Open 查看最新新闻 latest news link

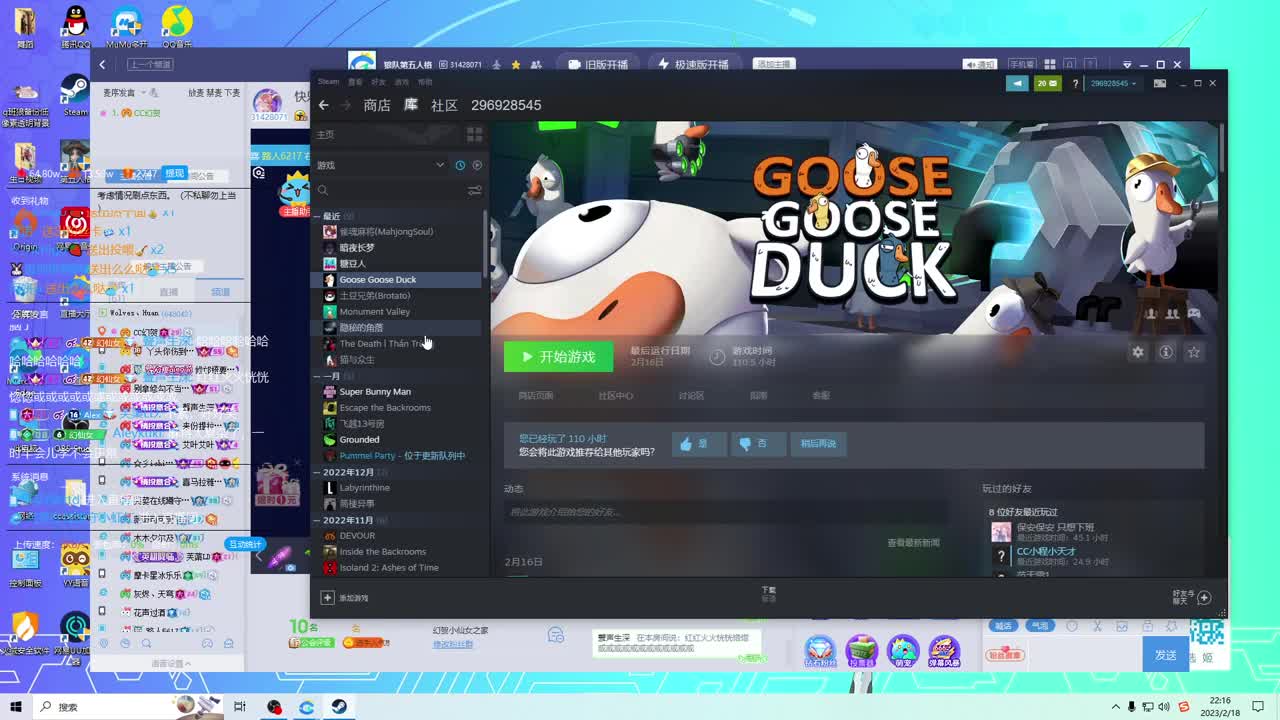click(913, 543)
